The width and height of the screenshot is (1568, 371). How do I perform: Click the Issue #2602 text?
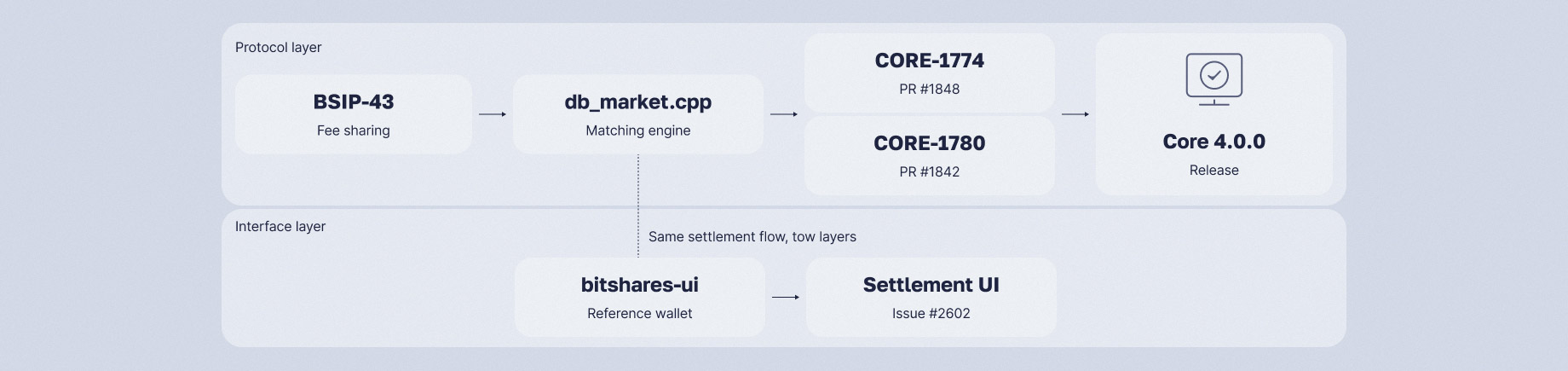click(931, 313)
